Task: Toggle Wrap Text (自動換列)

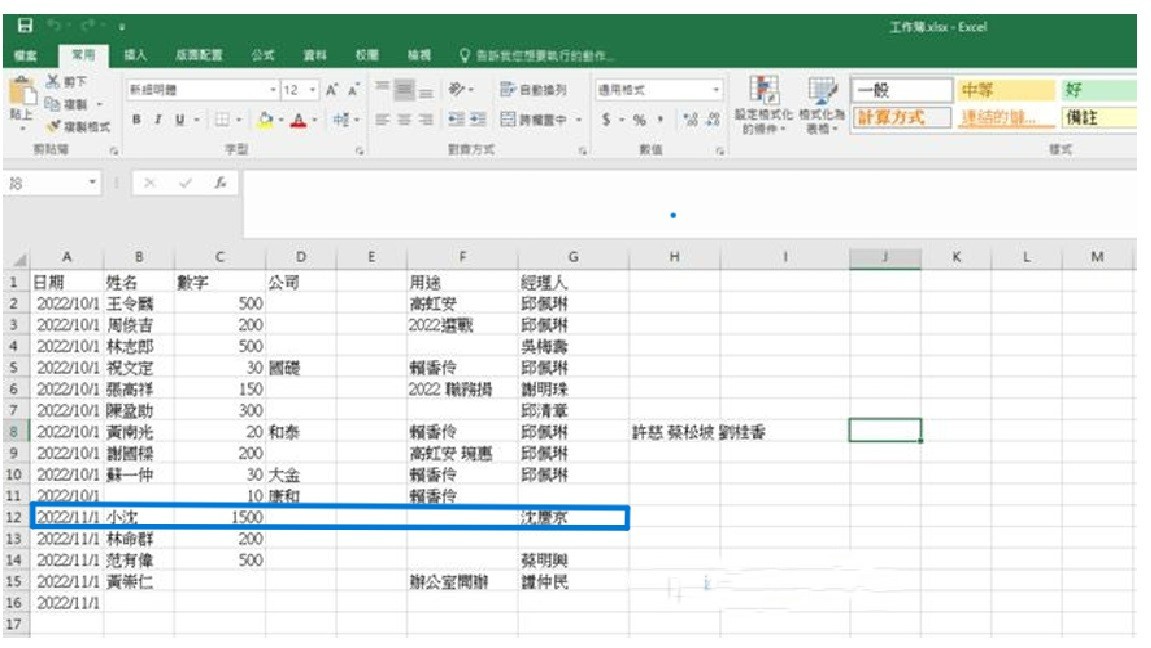Action: coord(534,90)
